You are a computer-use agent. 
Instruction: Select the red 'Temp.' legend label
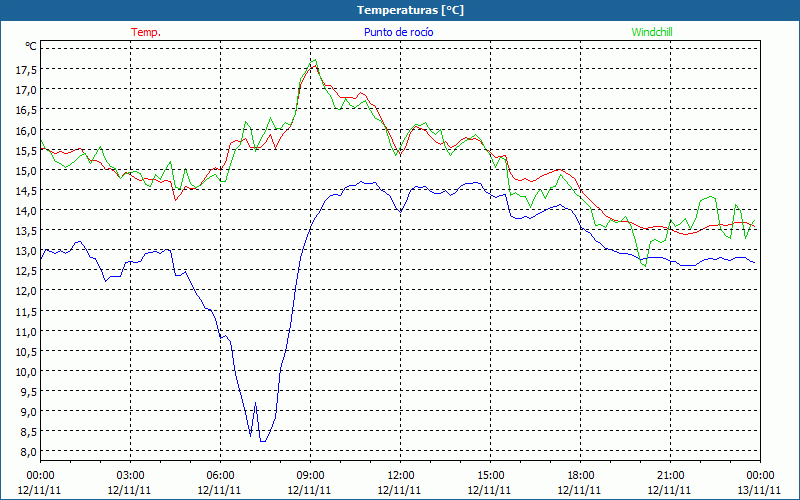coord(146,32)
